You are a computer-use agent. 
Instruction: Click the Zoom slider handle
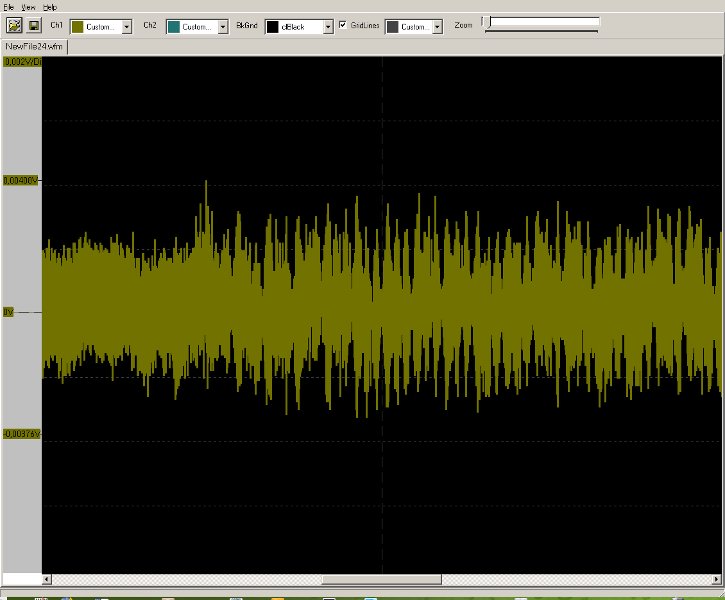click(486, 23)
